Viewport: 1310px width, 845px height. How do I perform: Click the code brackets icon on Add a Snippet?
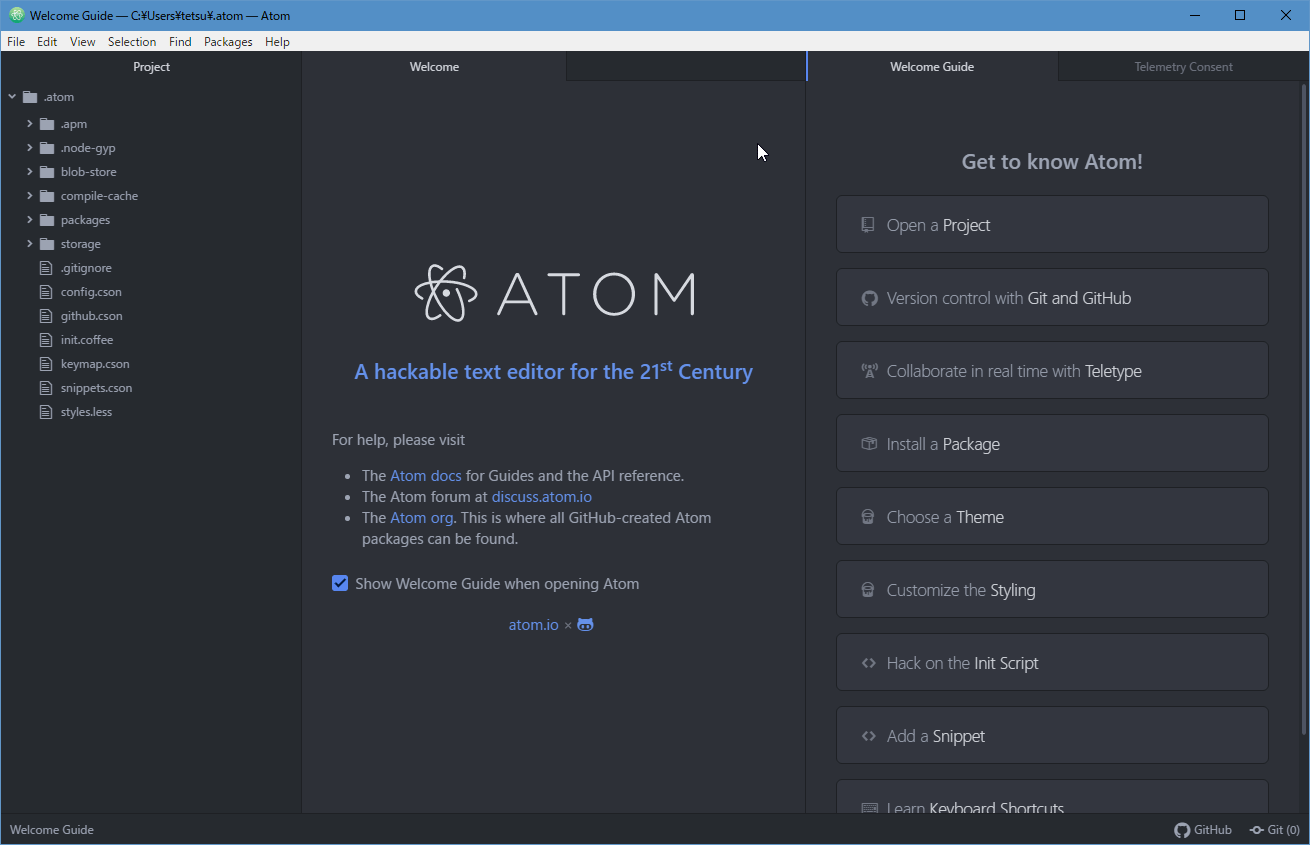pyautogui.click(x=868, y=736)
